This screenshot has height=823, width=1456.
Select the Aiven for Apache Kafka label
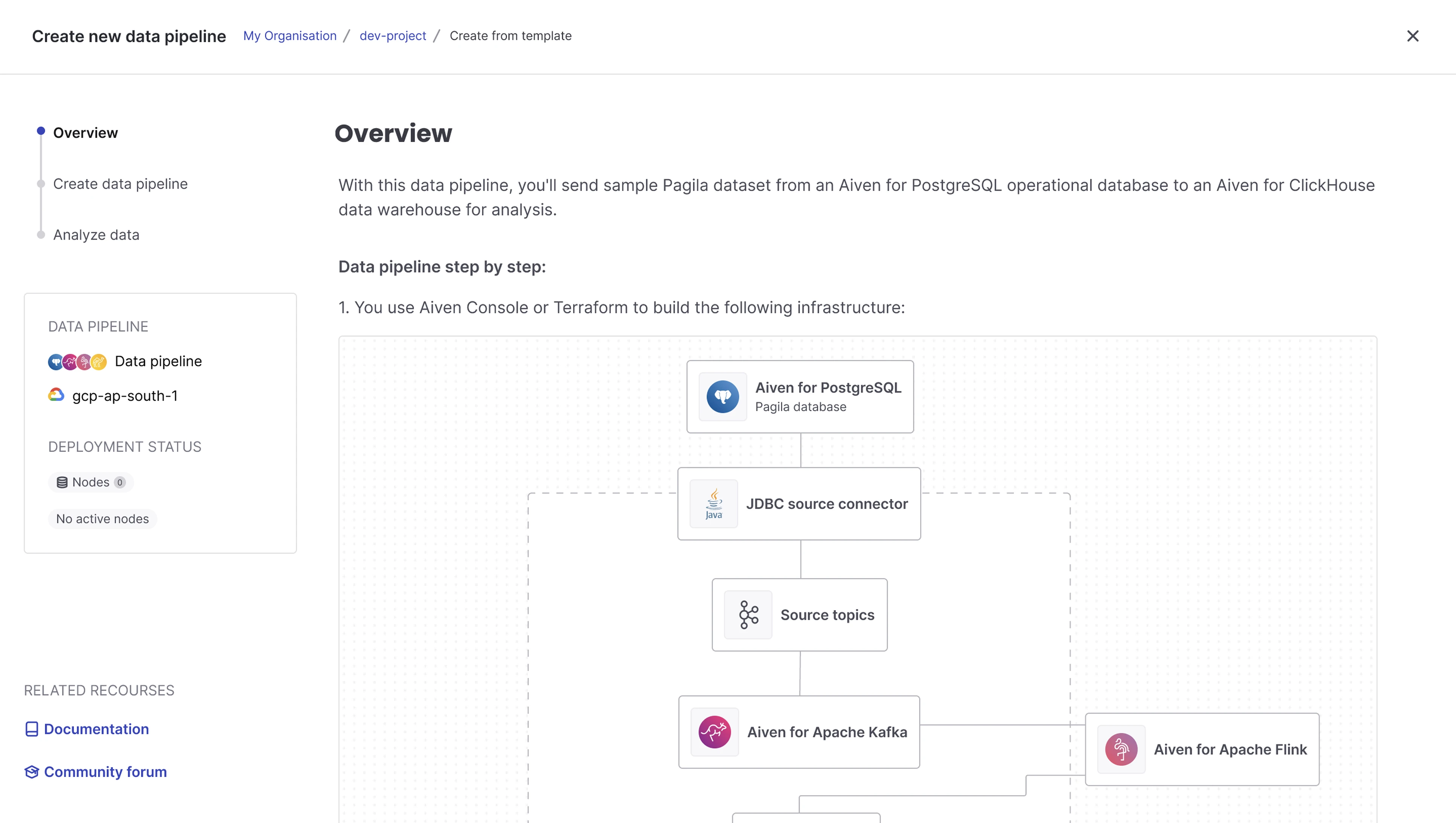click(x=827, y=732)
